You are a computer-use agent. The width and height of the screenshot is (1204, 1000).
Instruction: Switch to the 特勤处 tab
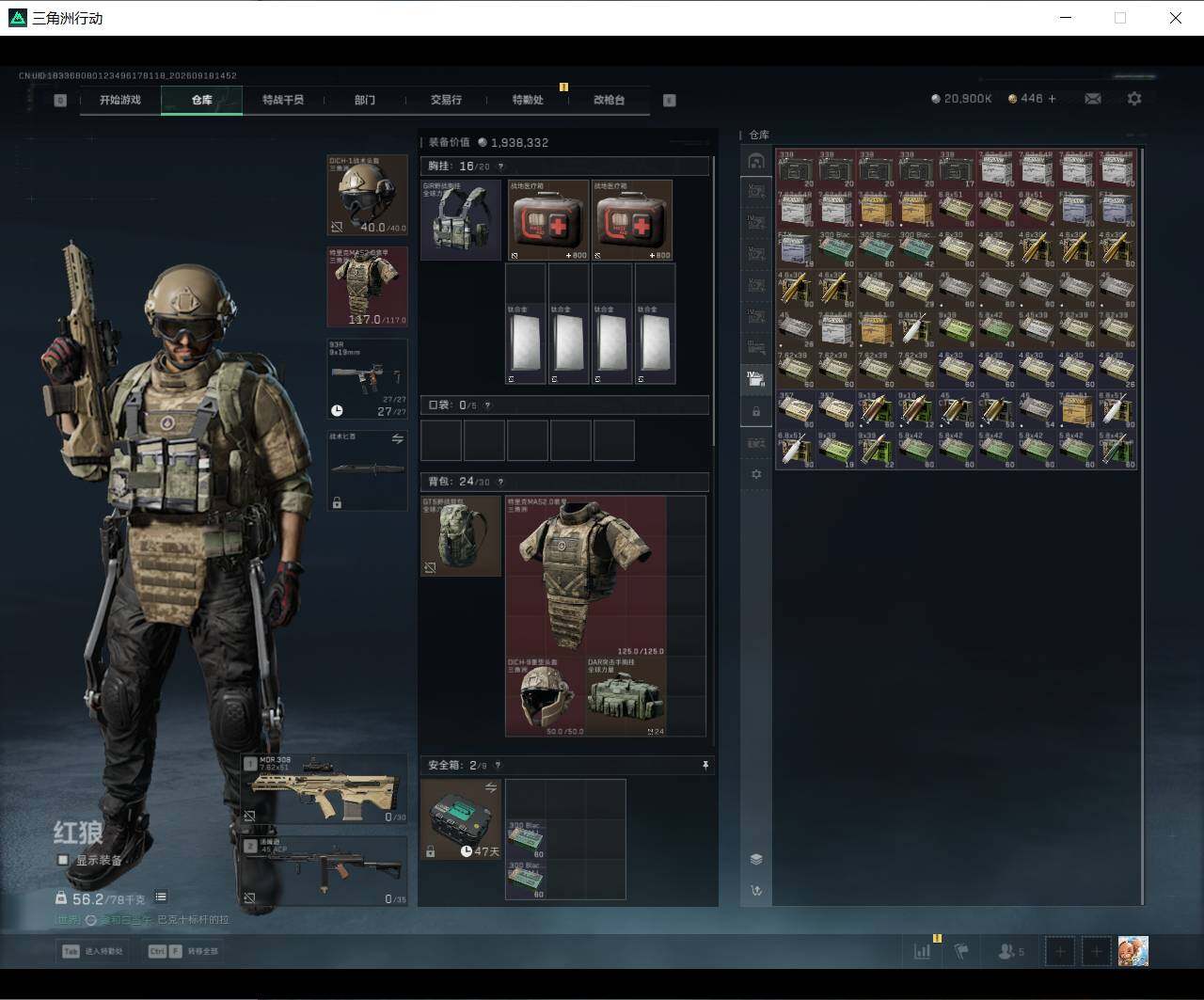(x=528, y=100)
